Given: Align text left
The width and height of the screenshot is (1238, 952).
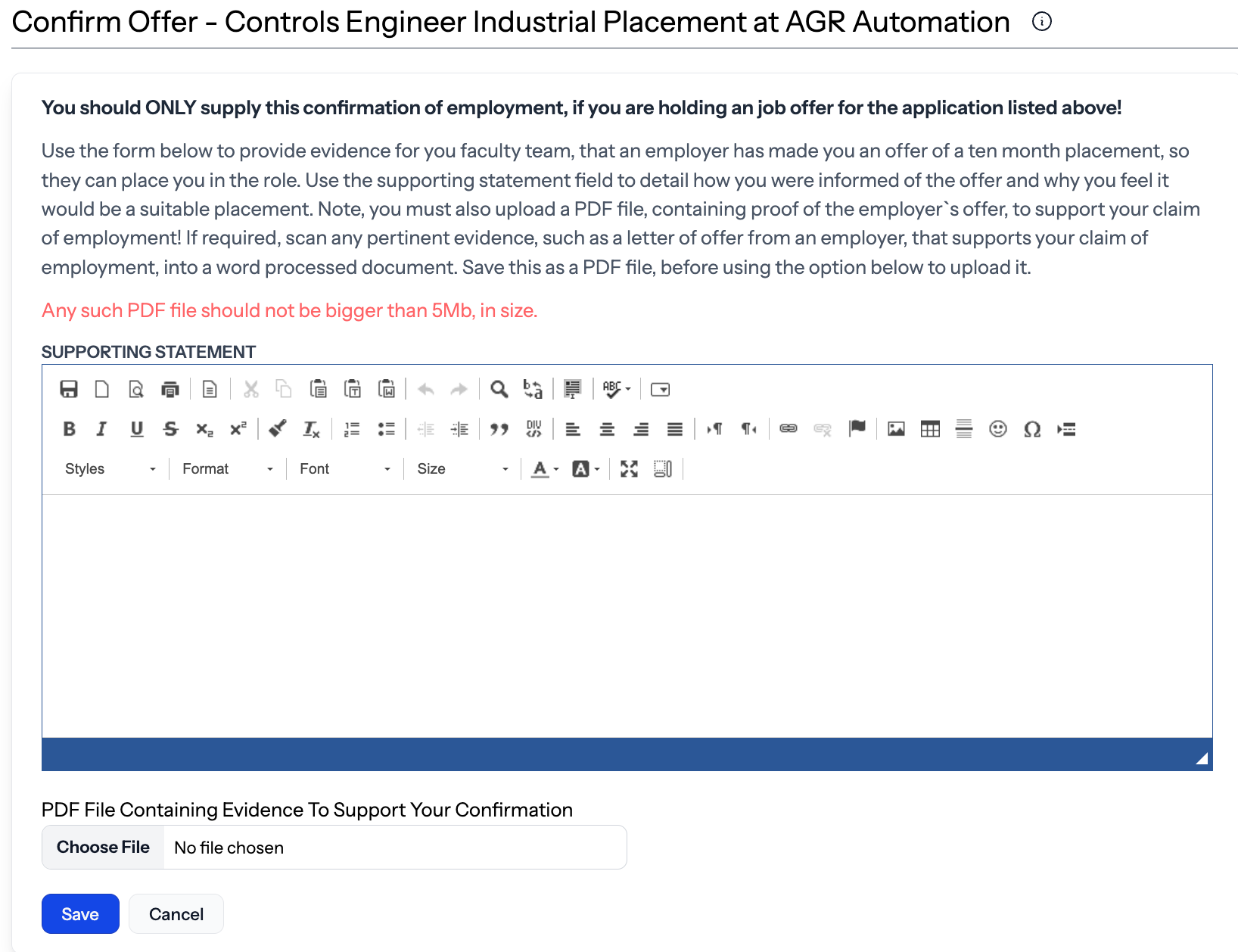Looking at the screenshot, I should pos(573,429).
